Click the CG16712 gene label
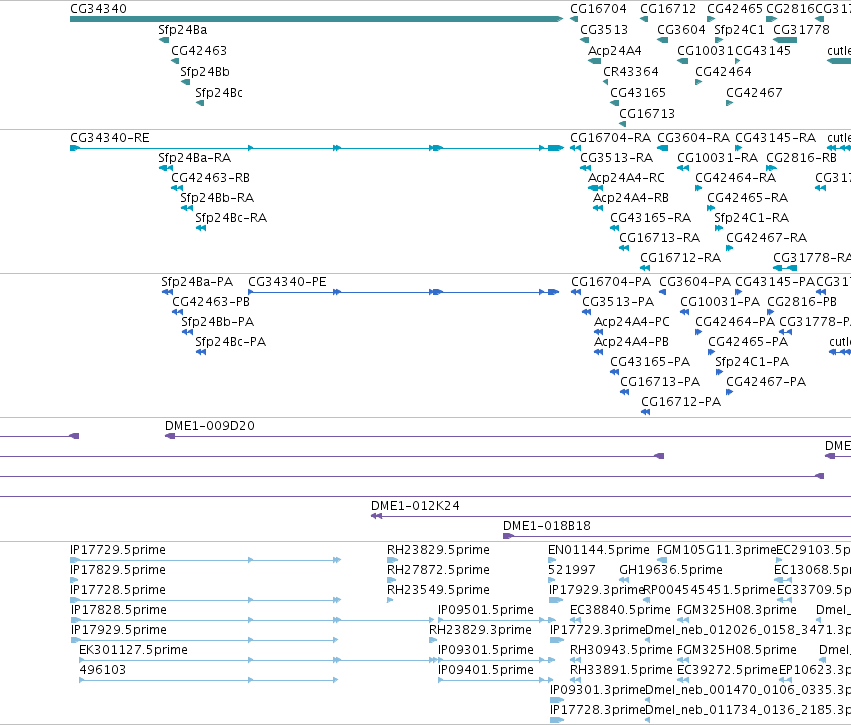This screenshot has width=851, height=725. point(668,9)
